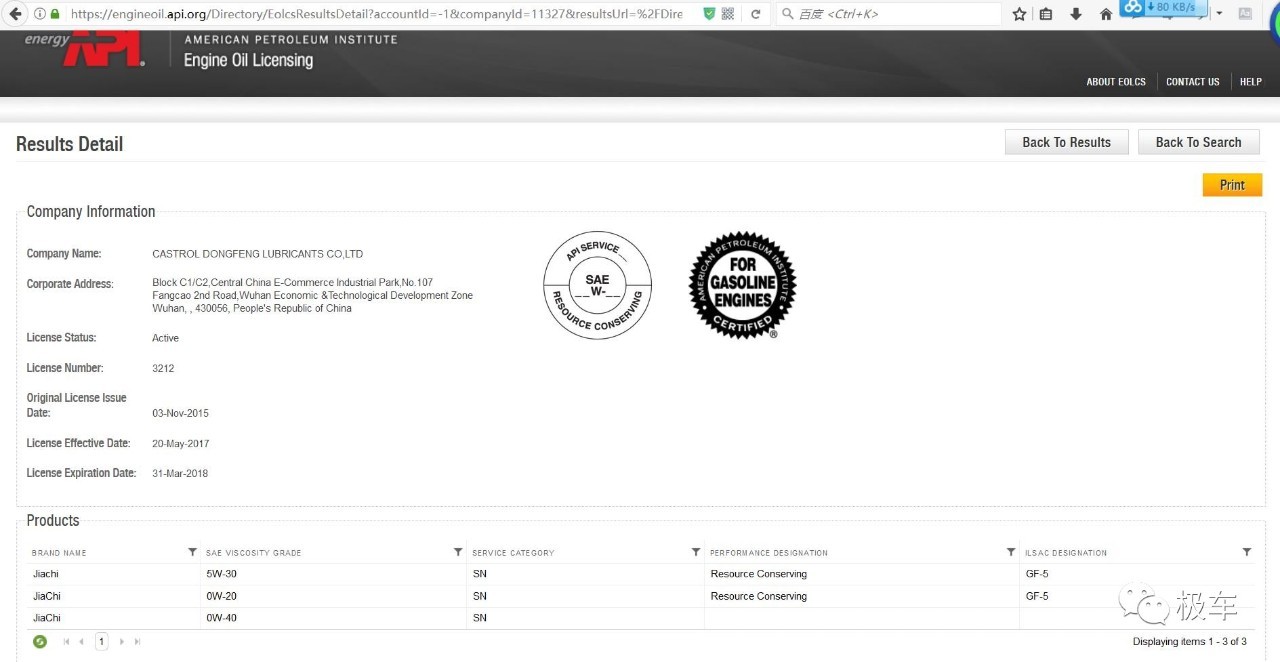Click the Results Detail page heading

tap(70, 144)
